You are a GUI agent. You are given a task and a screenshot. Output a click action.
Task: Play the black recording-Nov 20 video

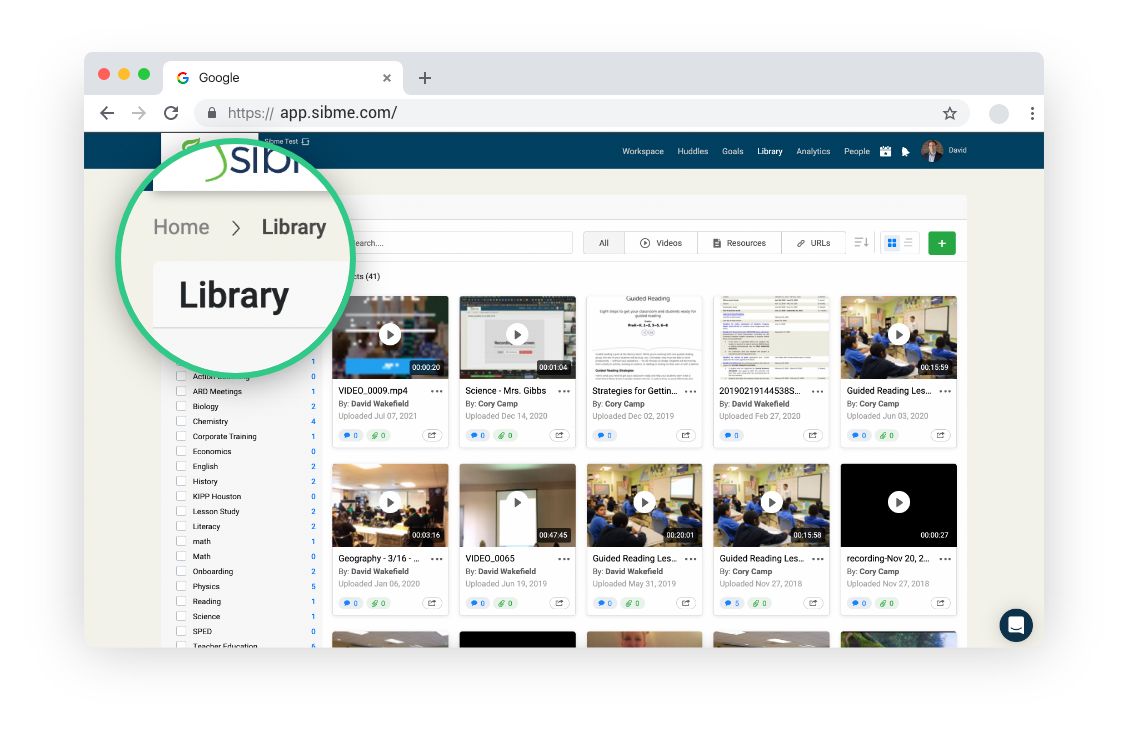[899, 502]
